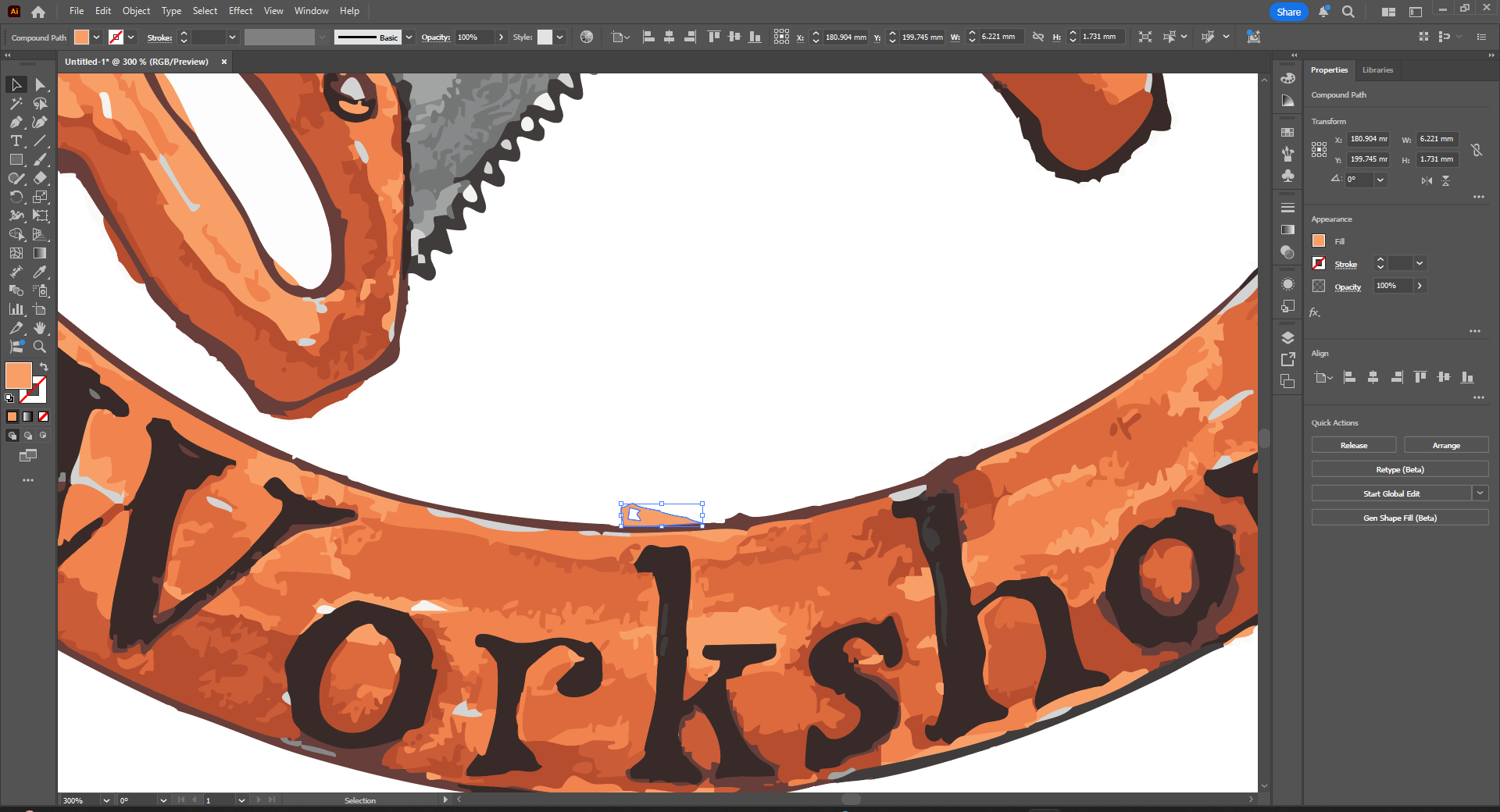Select the Zoom tool
This screenshot has height=812, width=1500.
click(41, 347)
